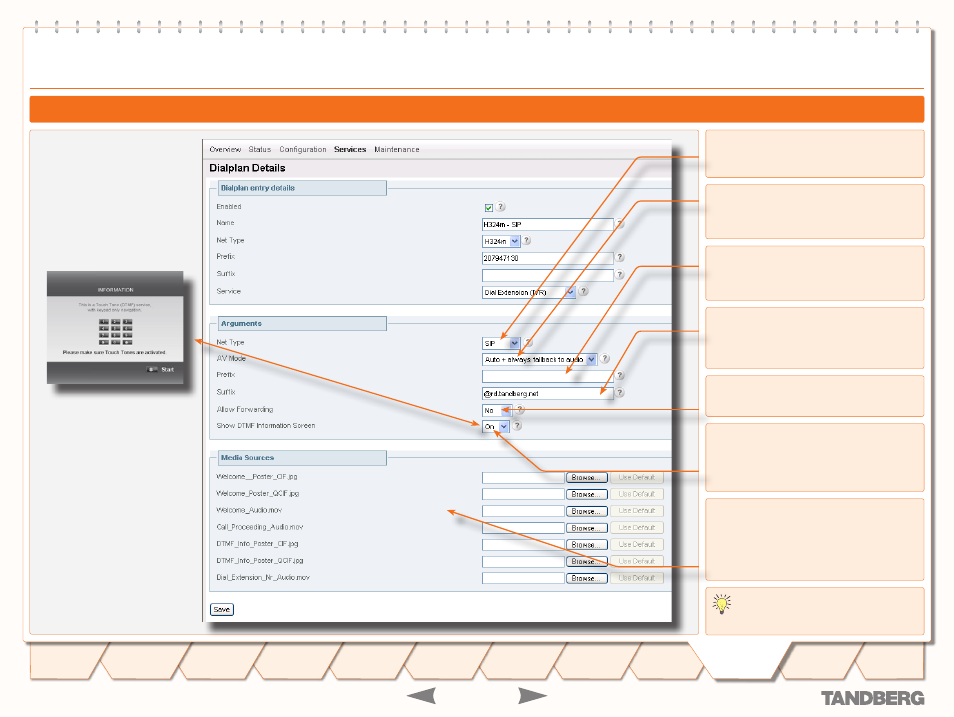The height and width of the screenshot is (717, 954).
Task: Switch to the Status tab
Action: tap(260, 150)
